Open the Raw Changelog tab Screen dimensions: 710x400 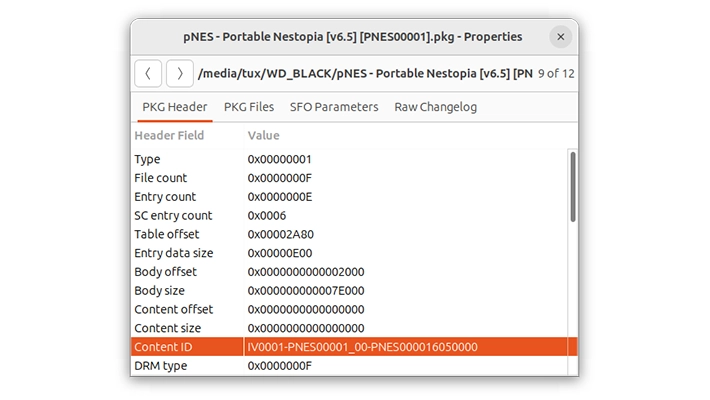[x=436, y=107]
